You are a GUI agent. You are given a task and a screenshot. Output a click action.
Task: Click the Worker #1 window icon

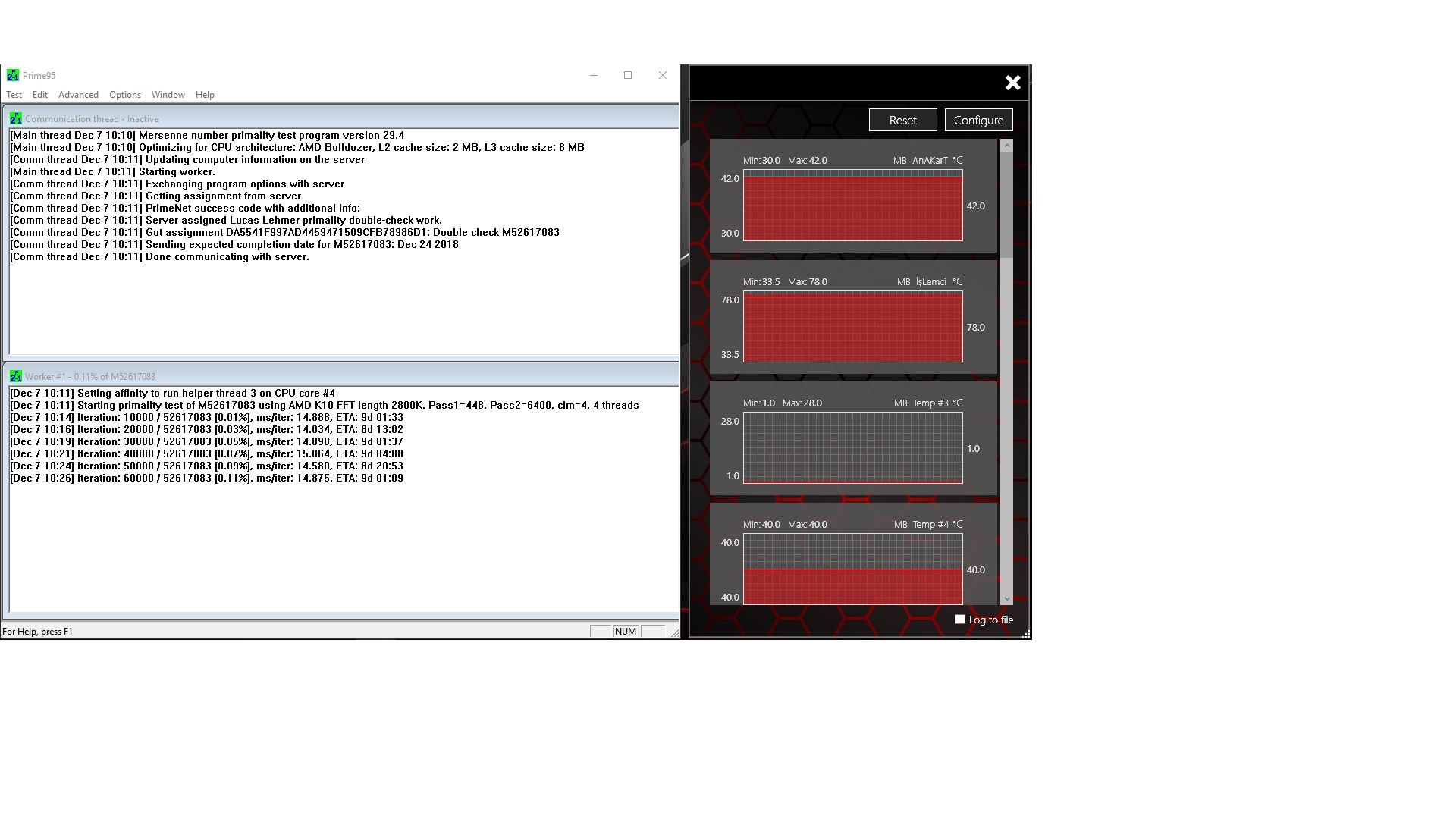15,376
